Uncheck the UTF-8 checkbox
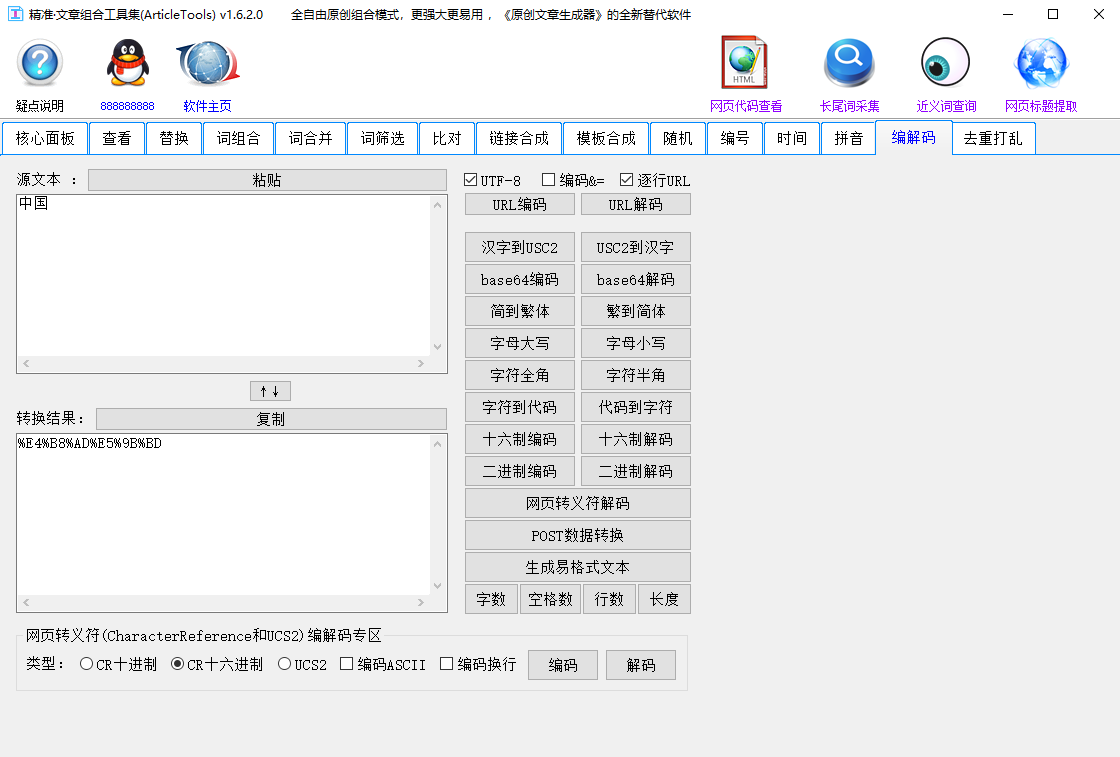Image resolution: width=1120 pixels, height=757 pixels. coord(469,180)
